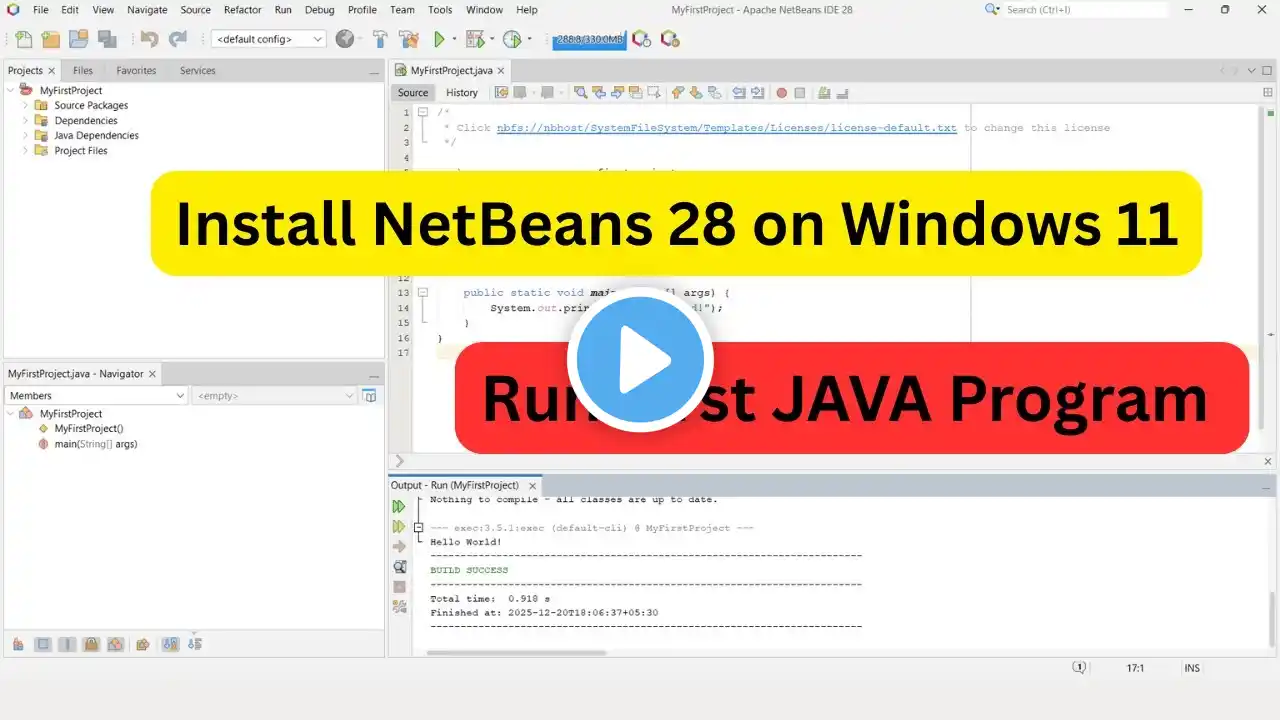Open the Members dropdown in the Navigator
1280x720 pixels.
[96, 396]
